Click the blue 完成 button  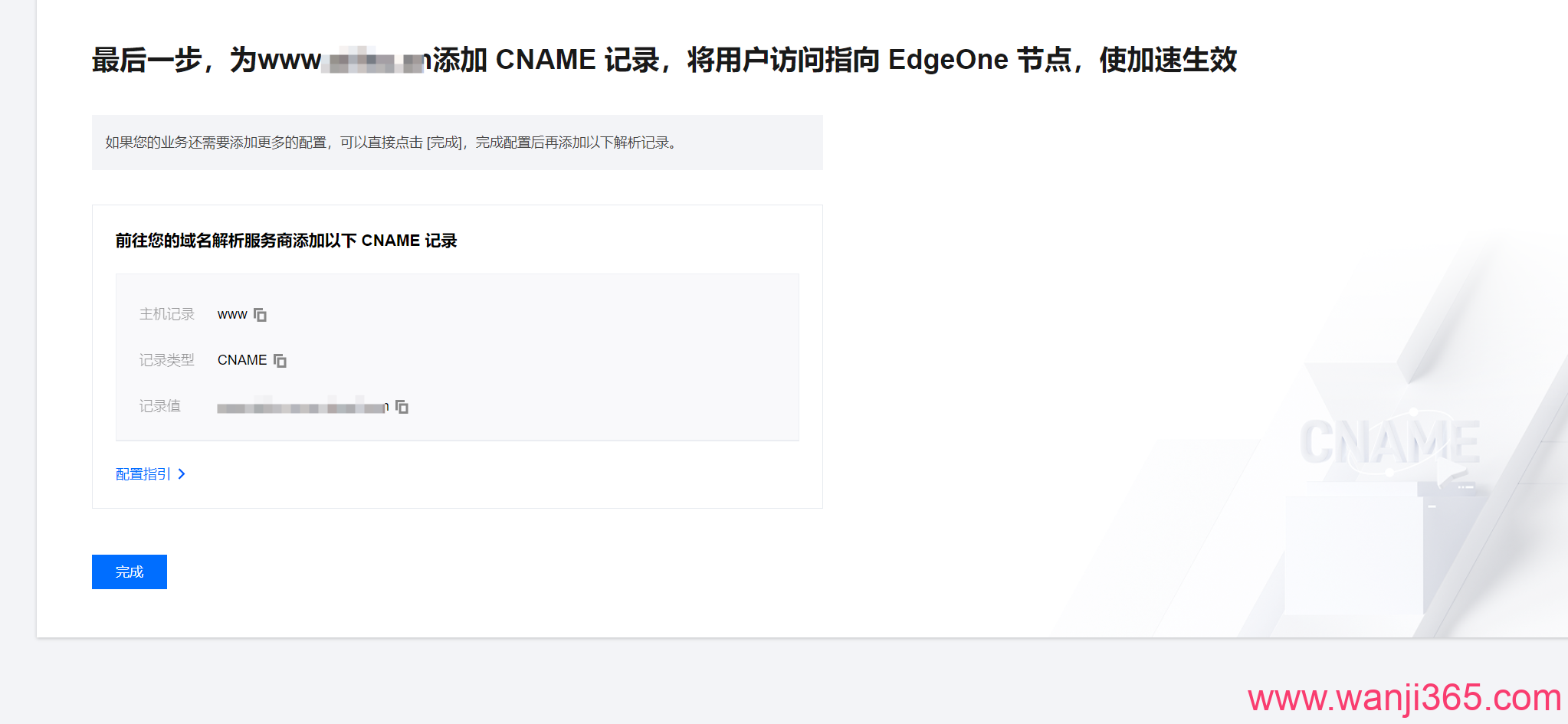[x=130, y=572]
